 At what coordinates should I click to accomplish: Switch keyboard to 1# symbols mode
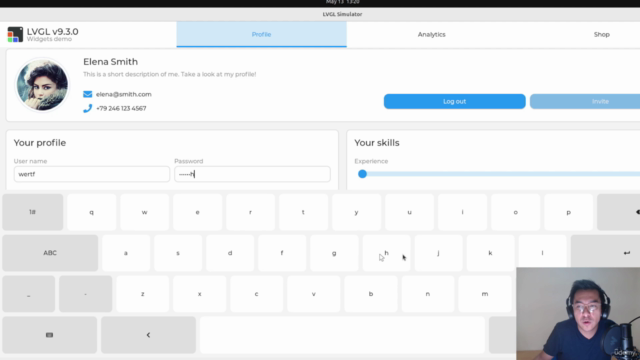[x=33, y=212]
